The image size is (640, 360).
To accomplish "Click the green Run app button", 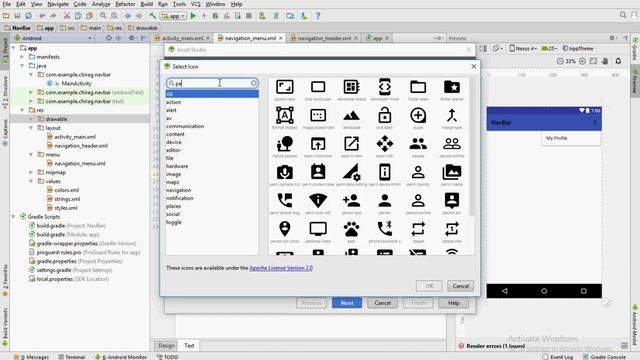I will (193, 16).
